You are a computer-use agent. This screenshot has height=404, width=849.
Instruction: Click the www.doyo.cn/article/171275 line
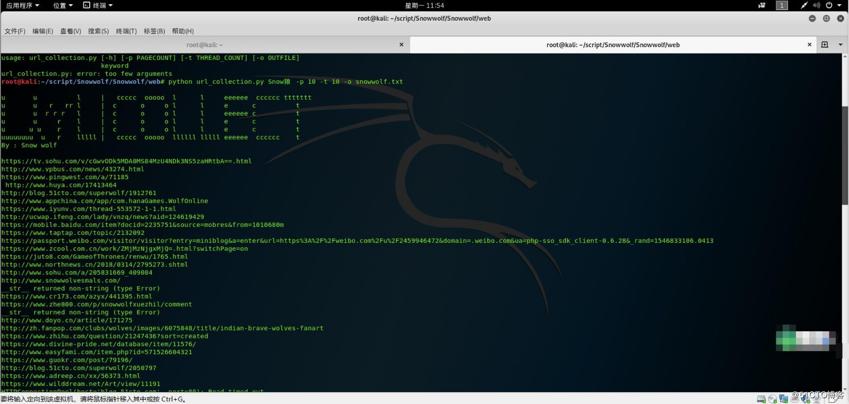[67, 320]
